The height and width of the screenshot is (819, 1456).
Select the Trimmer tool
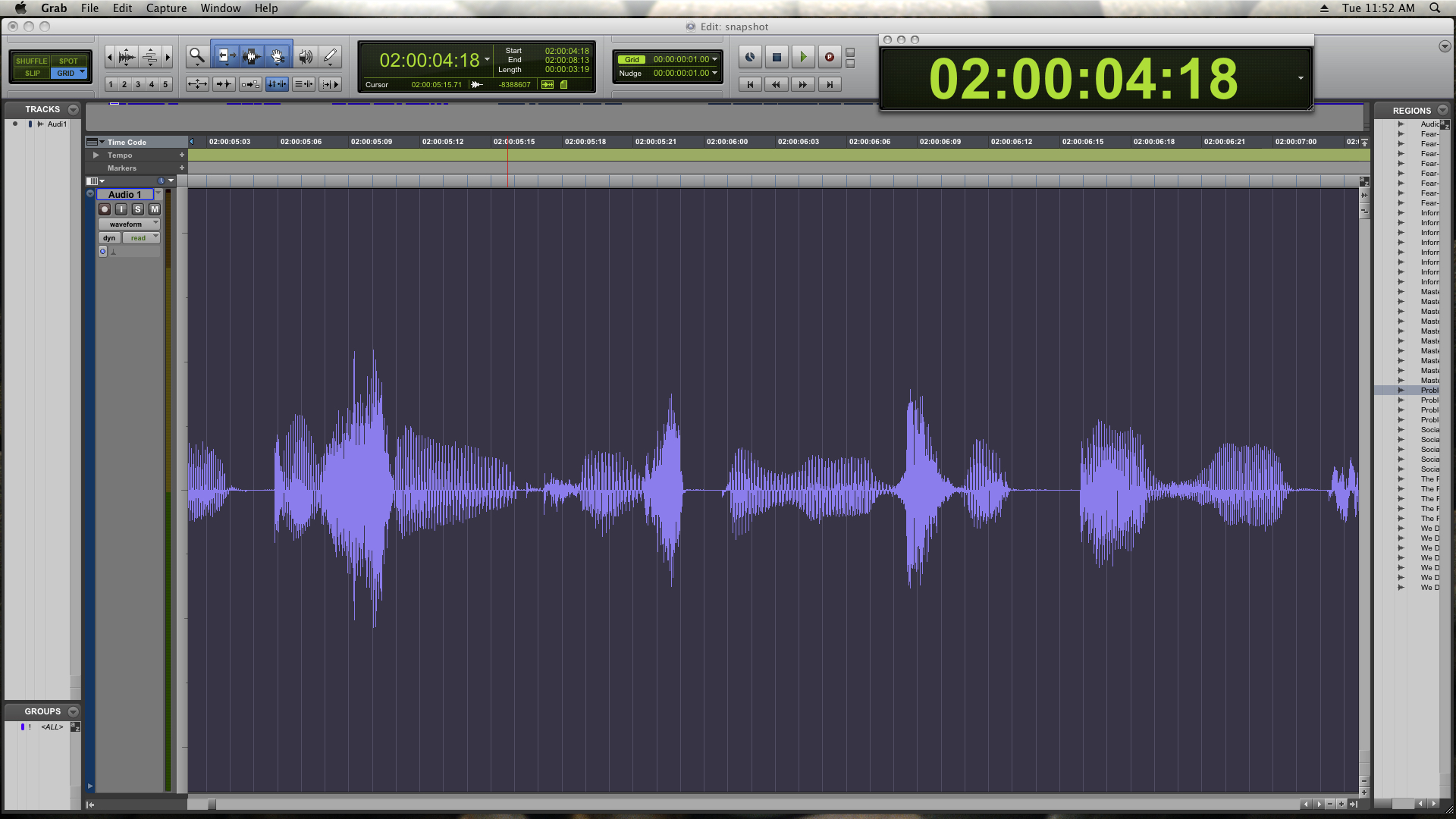tap(225, 56)
